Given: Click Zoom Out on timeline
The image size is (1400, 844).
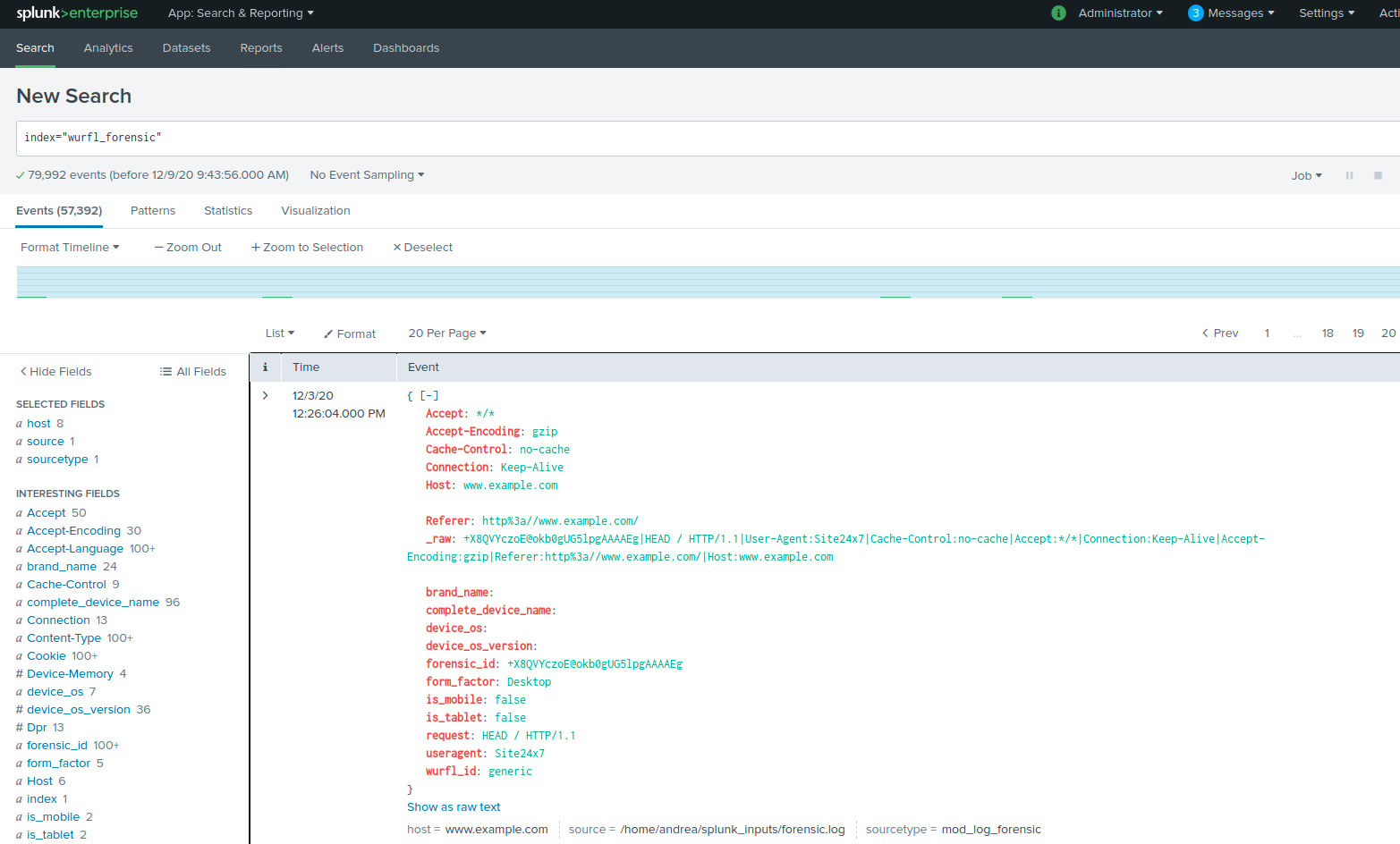Looking at the screenshot, I should click(188, 248).
